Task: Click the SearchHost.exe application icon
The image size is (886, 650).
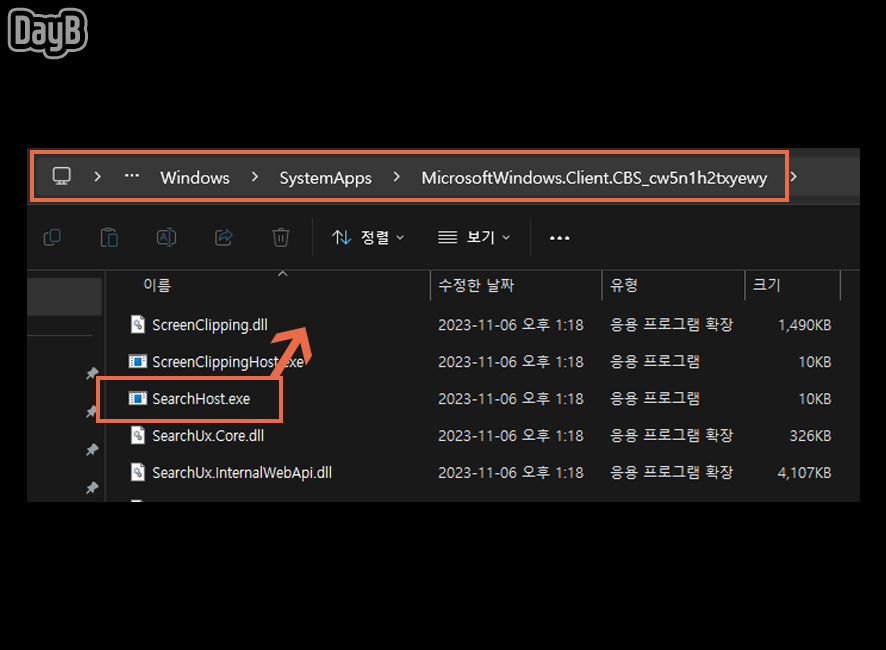Action: point(137,398)
